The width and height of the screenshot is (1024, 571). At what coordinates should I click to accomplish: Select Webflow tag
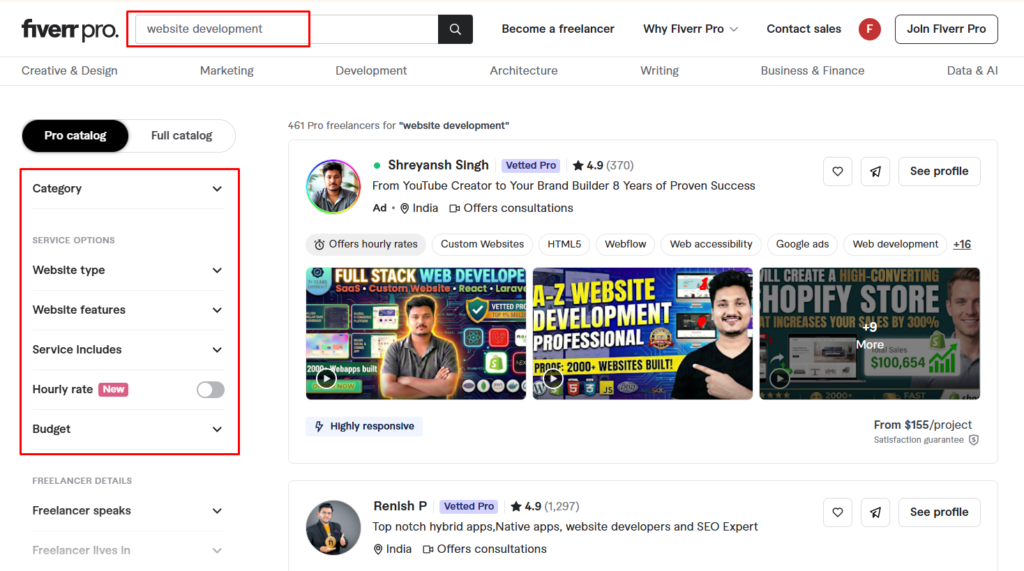tap(625, 244)
